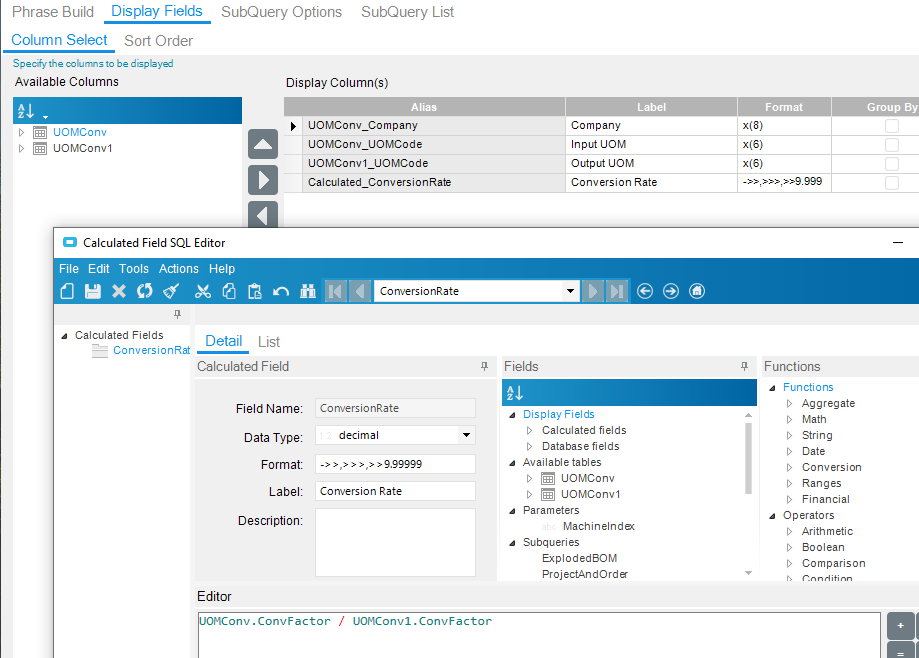Toggle Group By for UOMConv_UOMCode row
The width and height of the screenshot is (919, 658).
891,145
